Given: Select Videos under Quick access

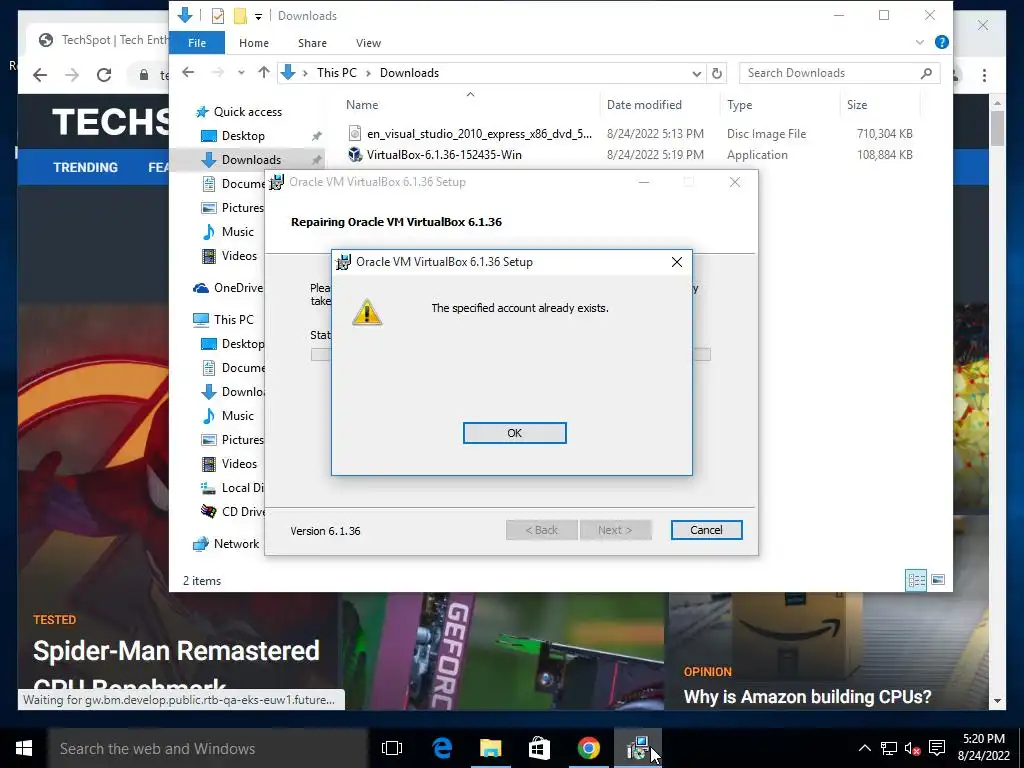Looking at the screenshot, I should click(x=239, y=256).
